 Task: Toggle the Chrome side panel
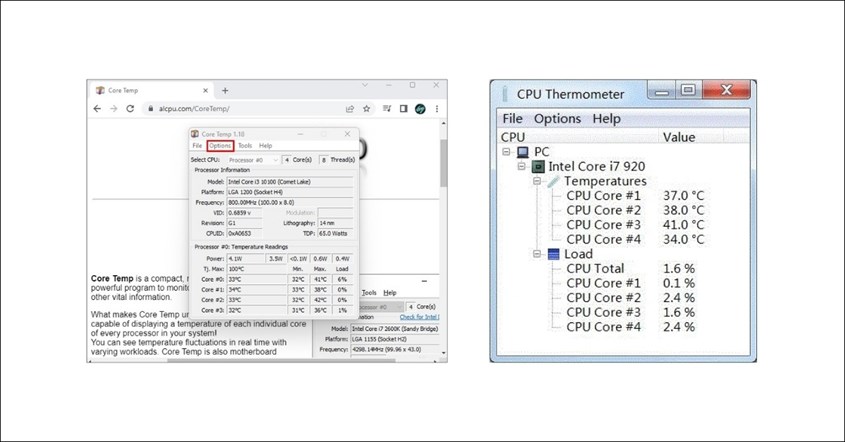point(403,108)
